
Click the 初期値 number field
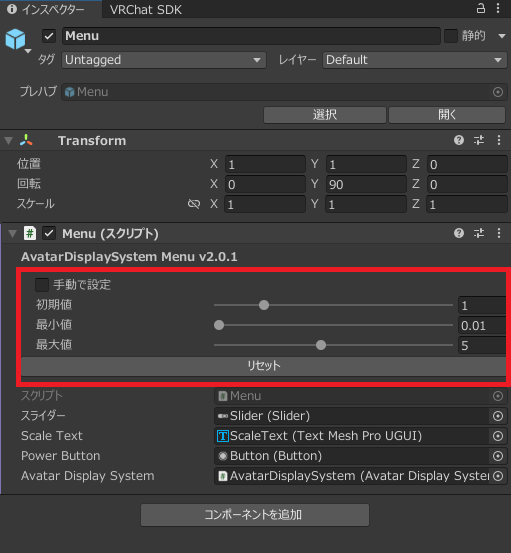pyautogui.click(x=482, y=305)
